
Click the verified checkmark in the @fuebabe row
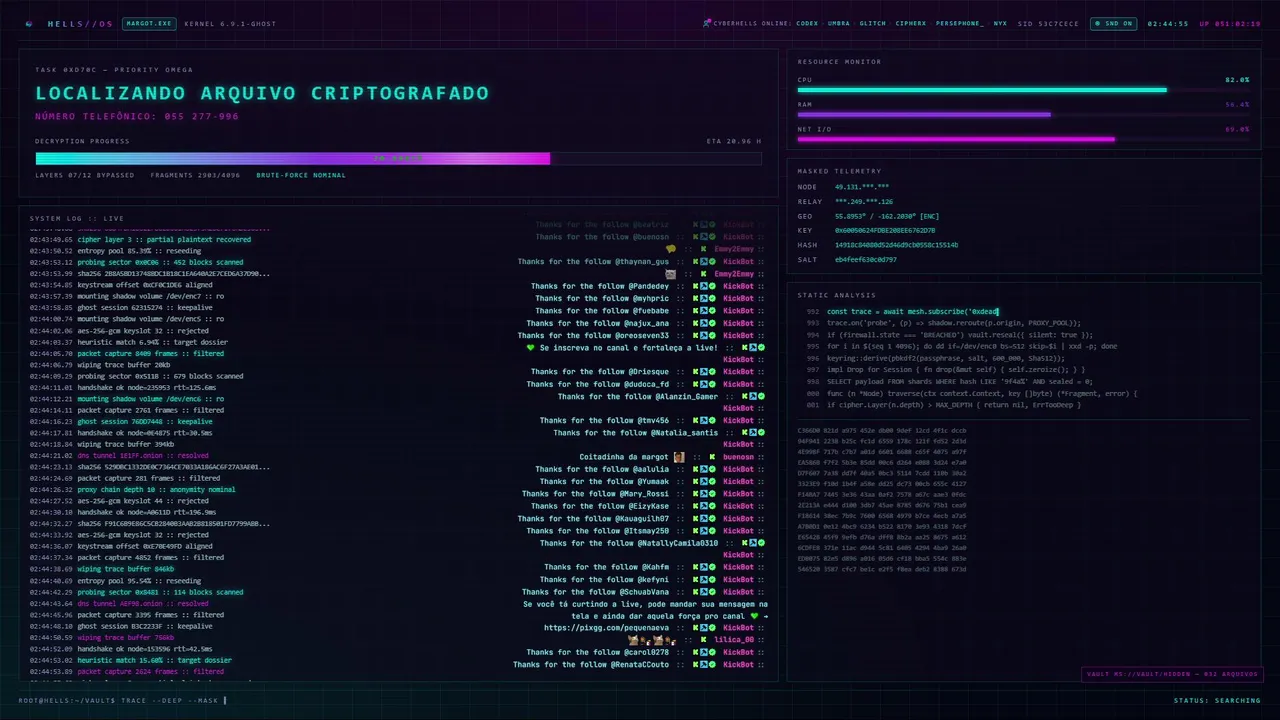[x=712, y=311]
